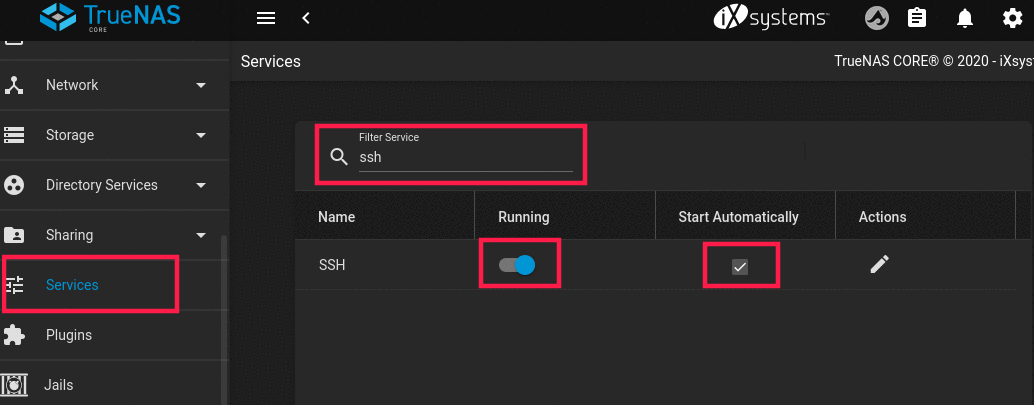The height and width of the screenshot is (405, 1034).
Task: Expand the Directory Services arrow
Action: 200,185
